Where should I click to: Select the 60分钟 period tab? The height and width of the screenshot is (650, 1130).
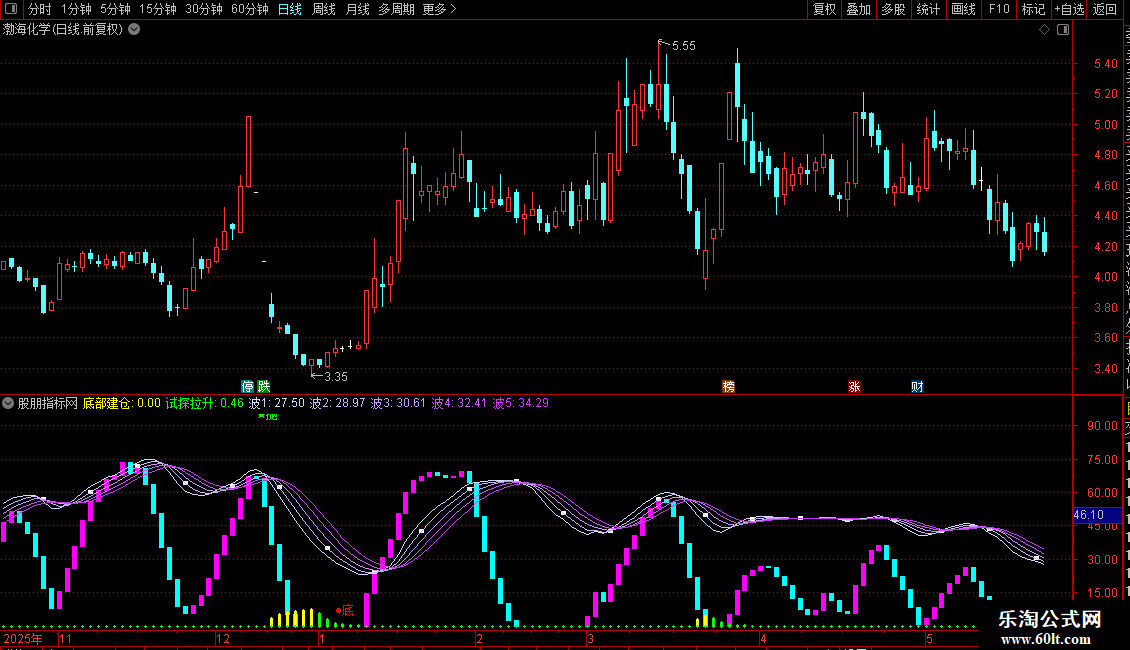point(249,9)
